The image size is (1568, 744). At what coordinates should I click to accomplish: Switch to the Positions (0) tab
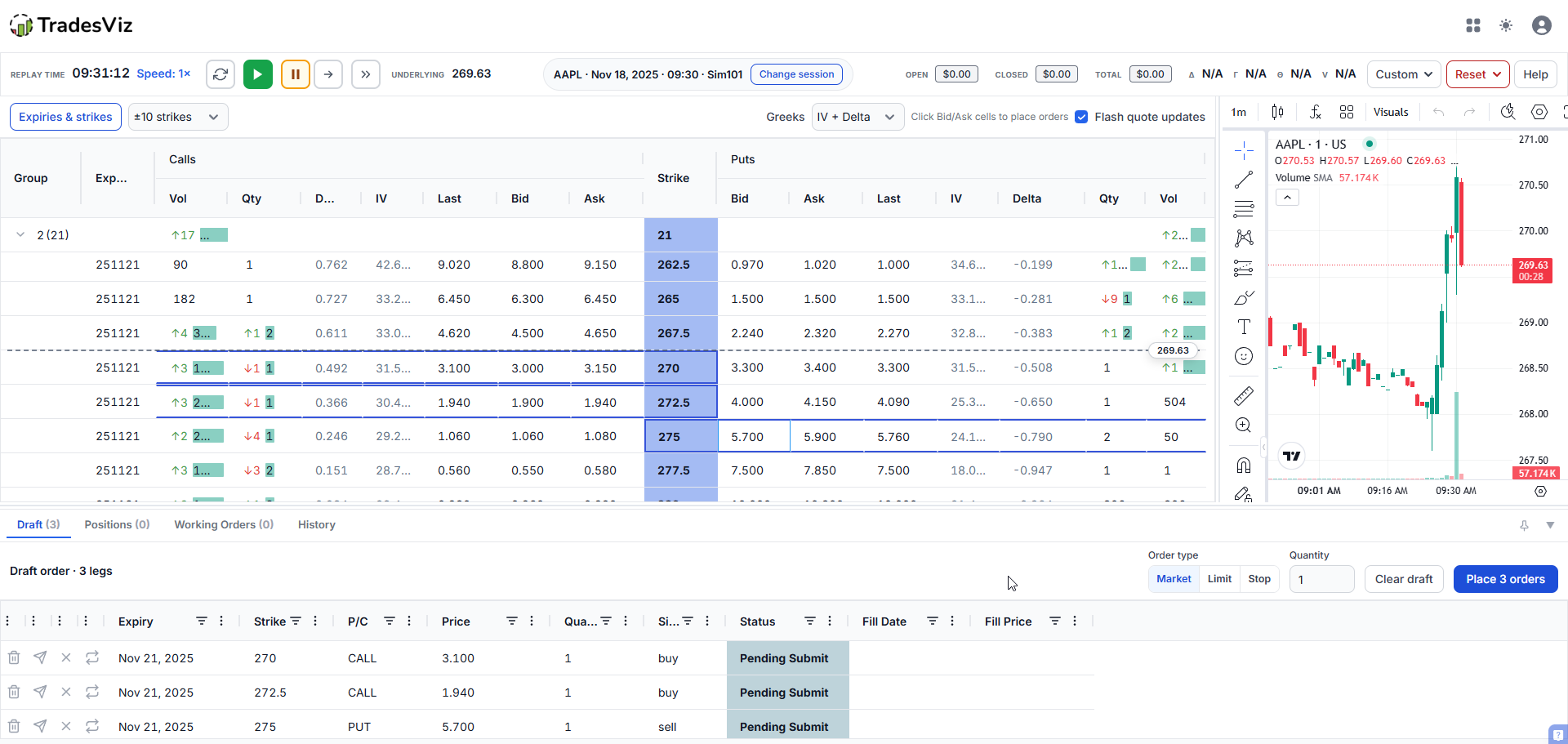click(x=117, y=524)
